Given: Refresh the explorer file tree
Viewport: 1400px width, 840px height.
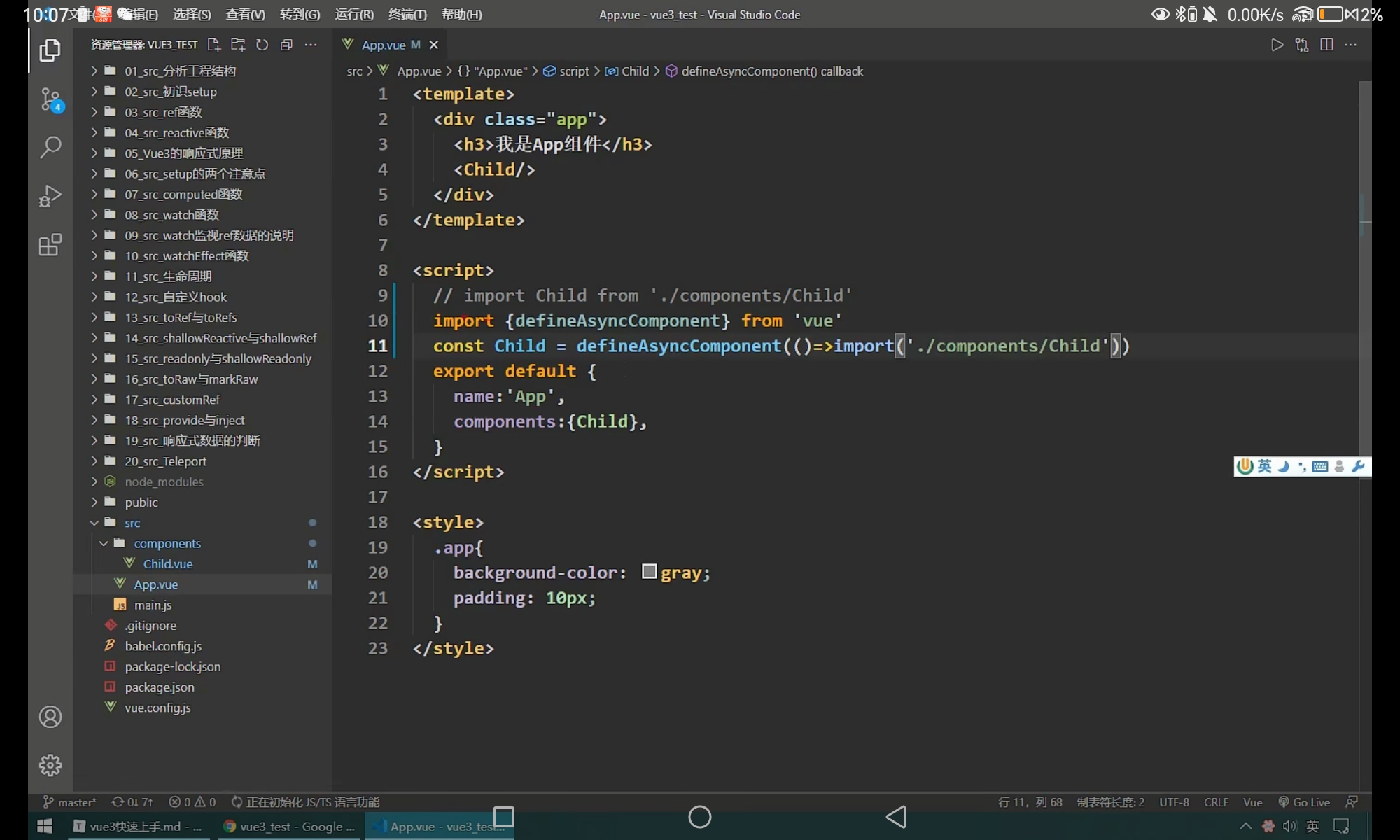Looking at the screenshot, I should [x=262, y=45].
